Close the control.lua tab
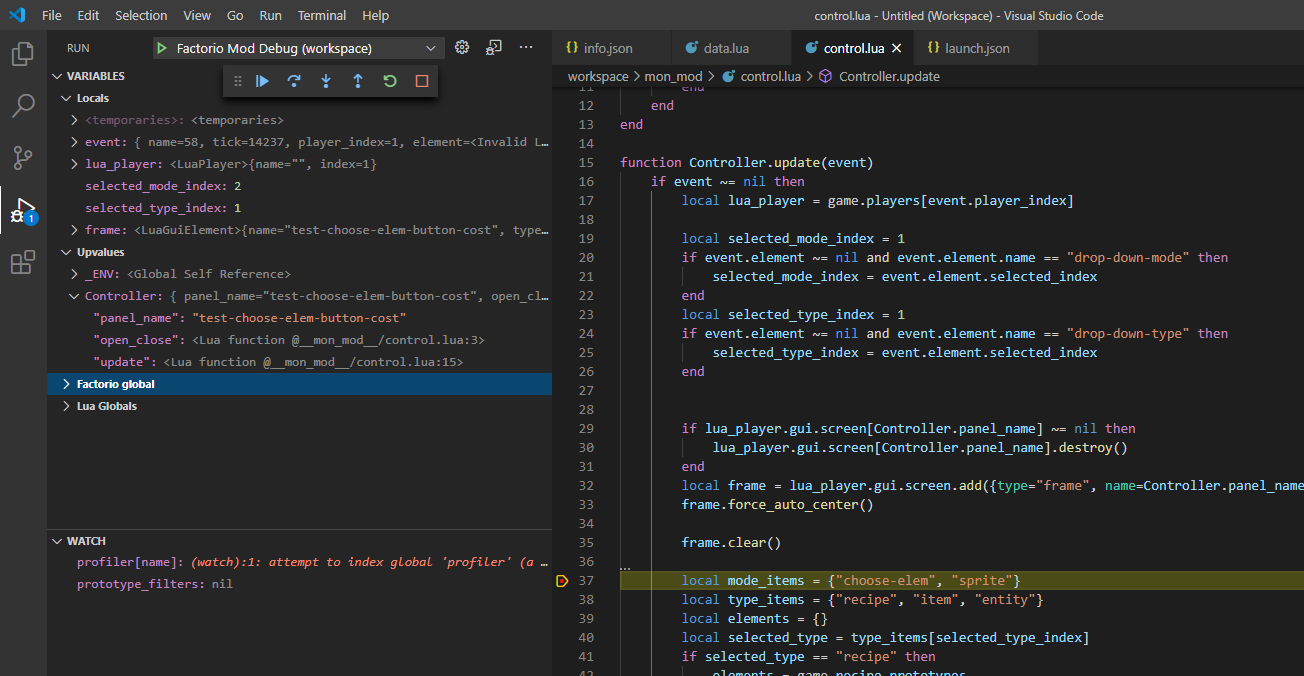 pos(896,48)
